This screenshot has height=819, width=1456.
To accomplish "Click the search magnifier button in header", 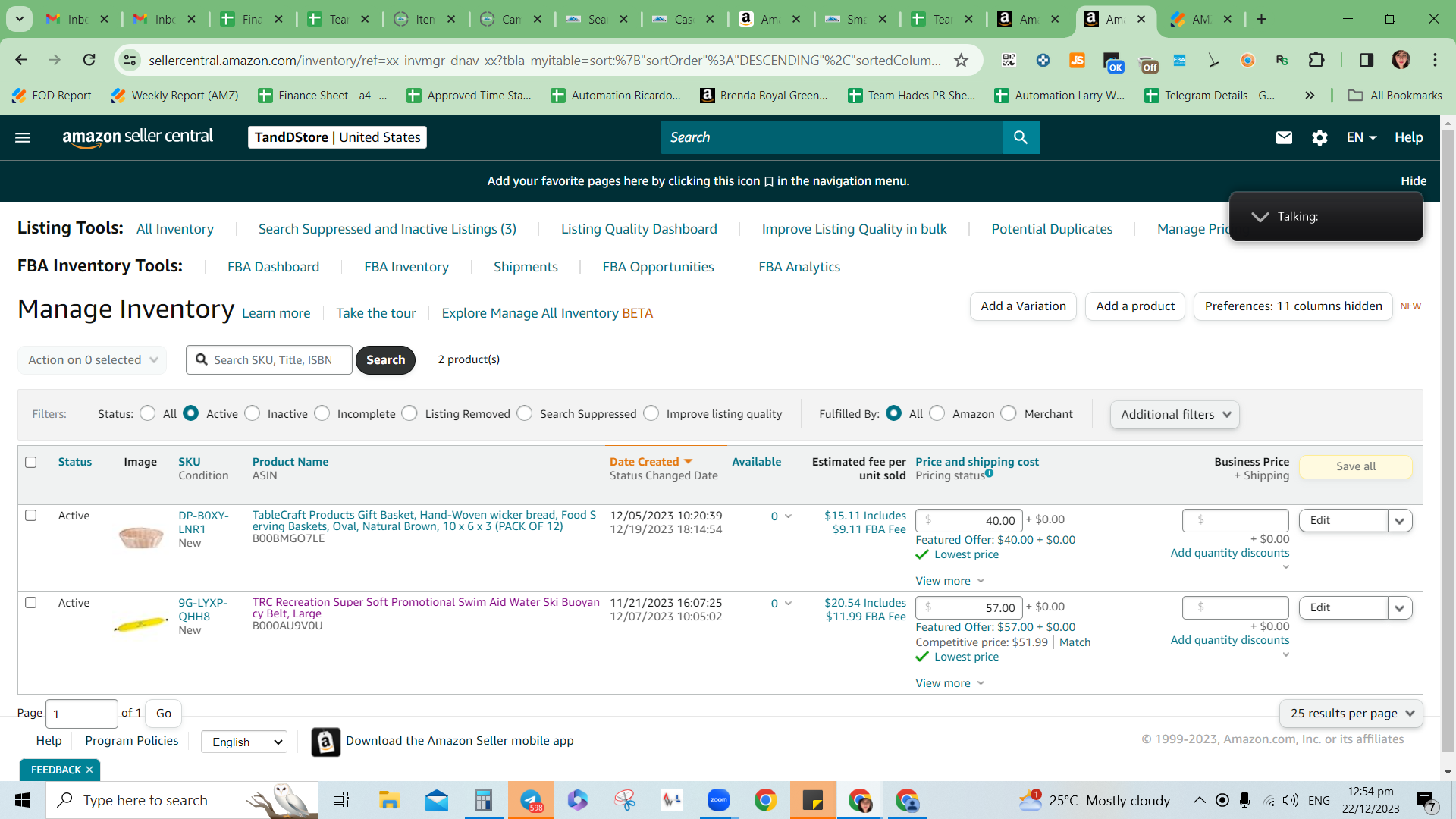I will [1021, 137].
